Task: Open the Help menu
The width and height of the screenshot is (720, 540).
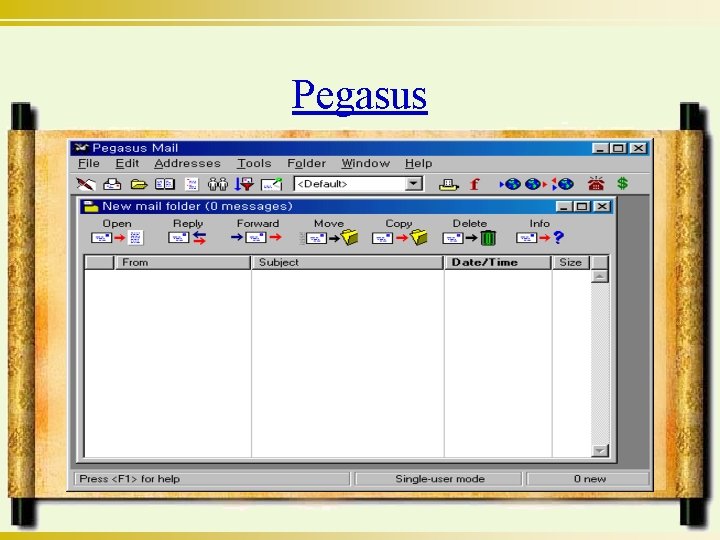Action: (418, 163)
